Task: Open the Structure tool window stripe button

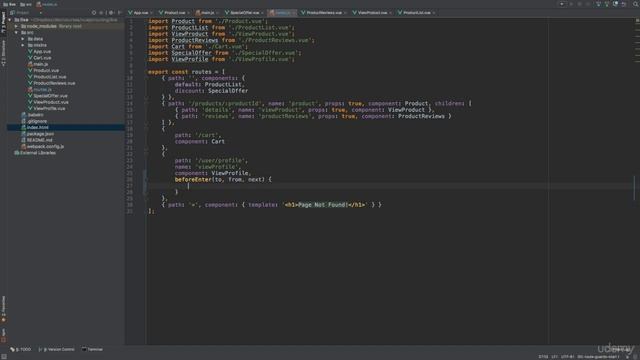Action: [3, 53]
